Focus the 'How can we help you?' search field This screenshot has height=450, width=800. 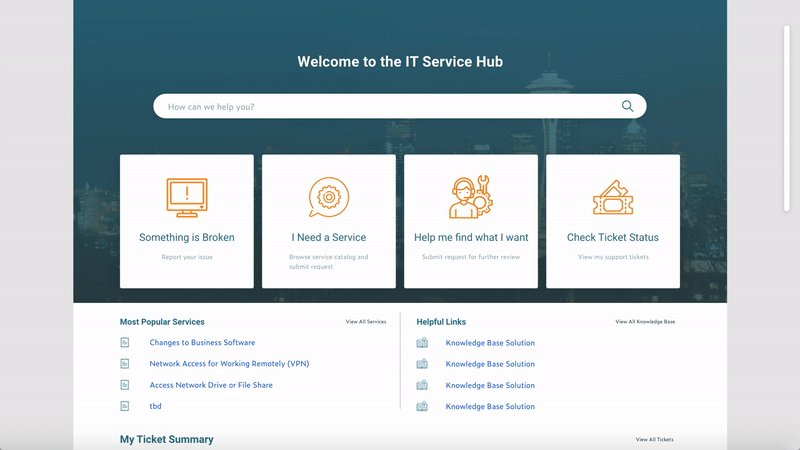pyautogui.click(x=399, y=106)
